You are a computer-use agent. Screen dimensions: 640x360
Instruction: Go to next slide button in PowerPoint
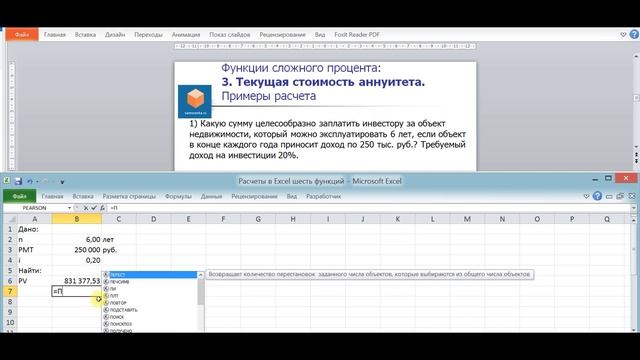tap(636, 162)
